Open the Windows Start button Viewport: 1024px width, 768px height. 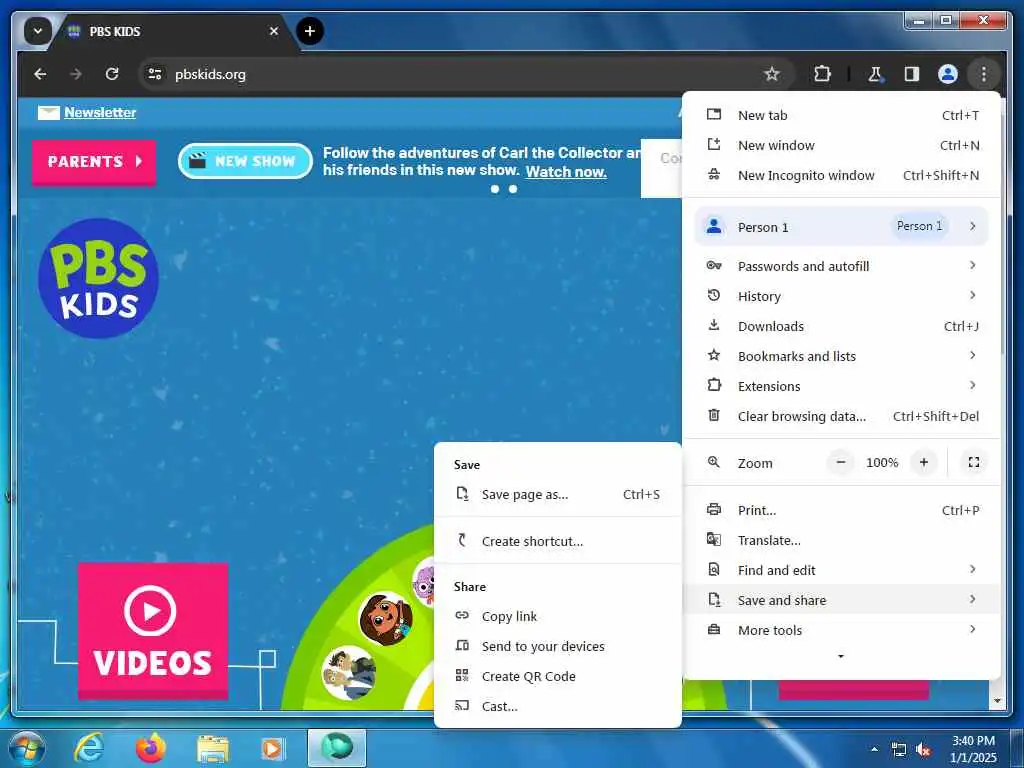click(x=26, y=748)
